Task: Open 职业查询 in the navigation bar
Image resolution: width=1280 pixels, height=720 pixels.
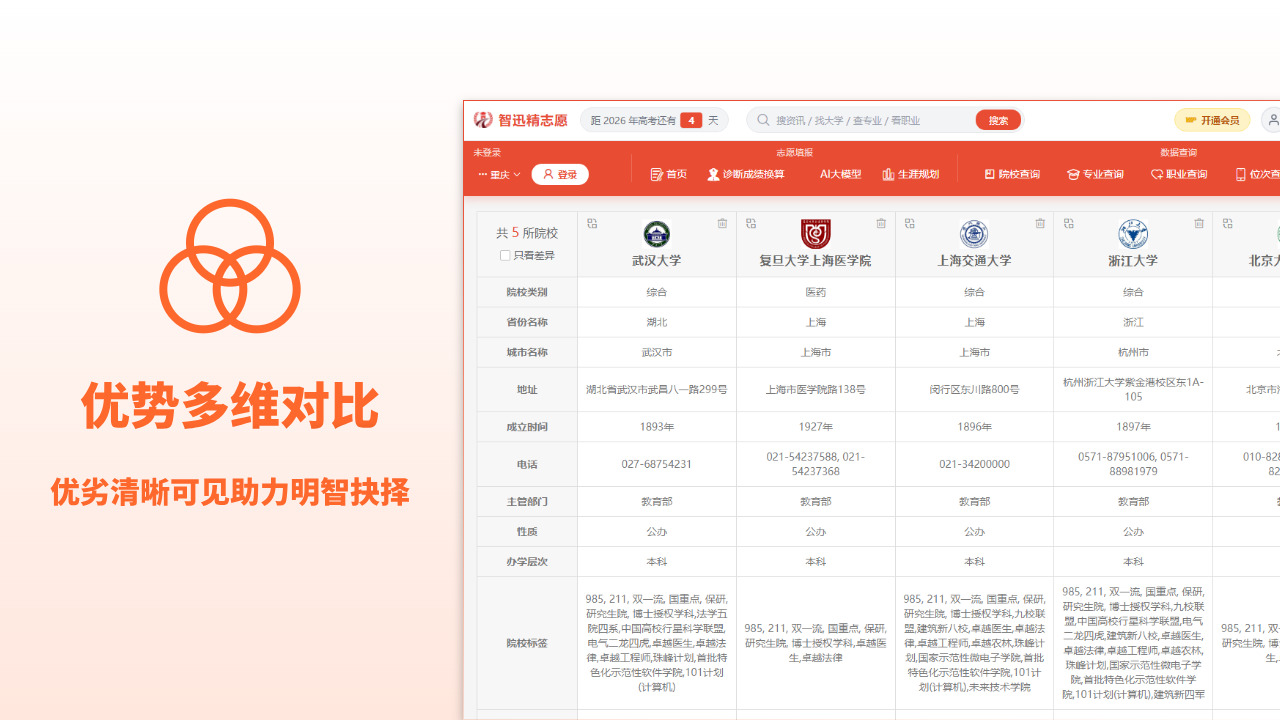Action: pos(1179,174)
